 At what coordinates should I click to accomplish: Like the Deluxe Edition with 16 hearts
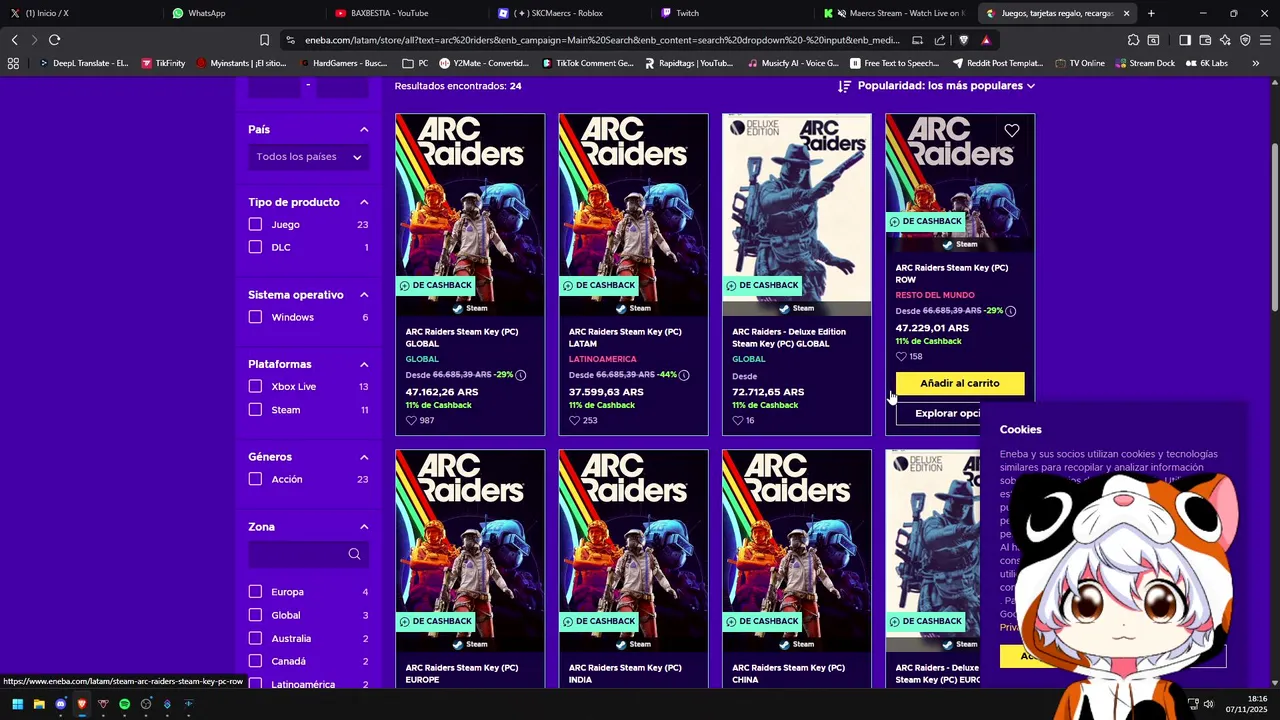(x=738, y=421)
